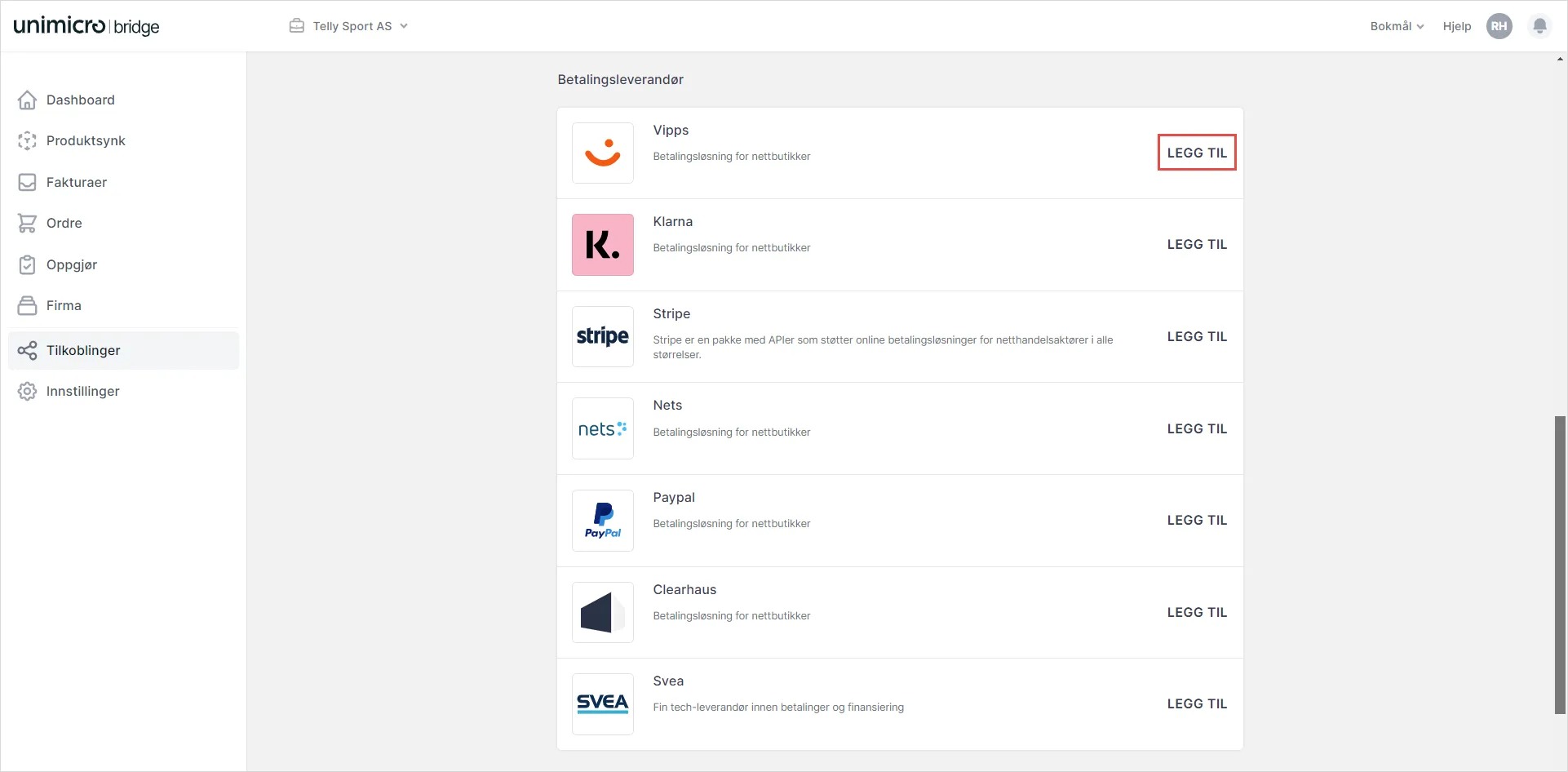Screen dimensions: 1568x772
Task: Open Innstillinger settings page
Action: click(123, 391)
